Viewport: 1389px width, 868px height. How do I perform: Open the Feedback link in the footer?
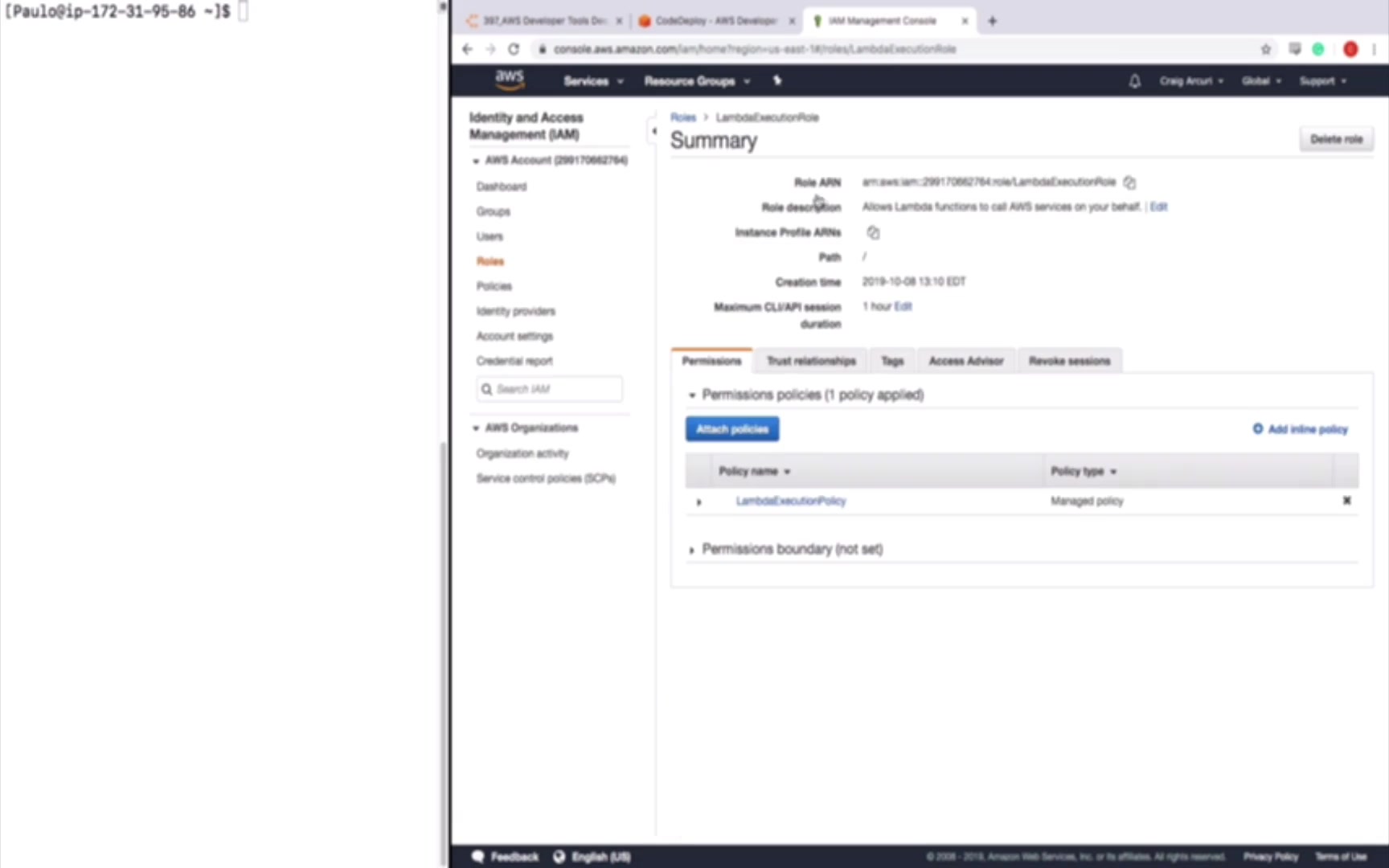[506, 857]
